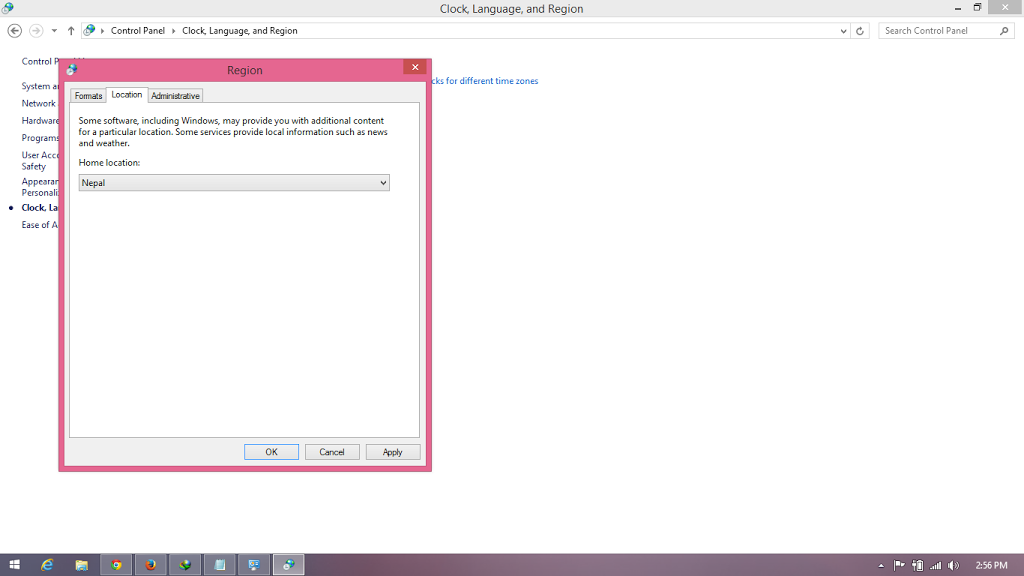Image resolution: width=1024 pixels, height=576 pixels.
Task: Launch Google Chrome from the taskbar
Action: click(x=116, y=565)
